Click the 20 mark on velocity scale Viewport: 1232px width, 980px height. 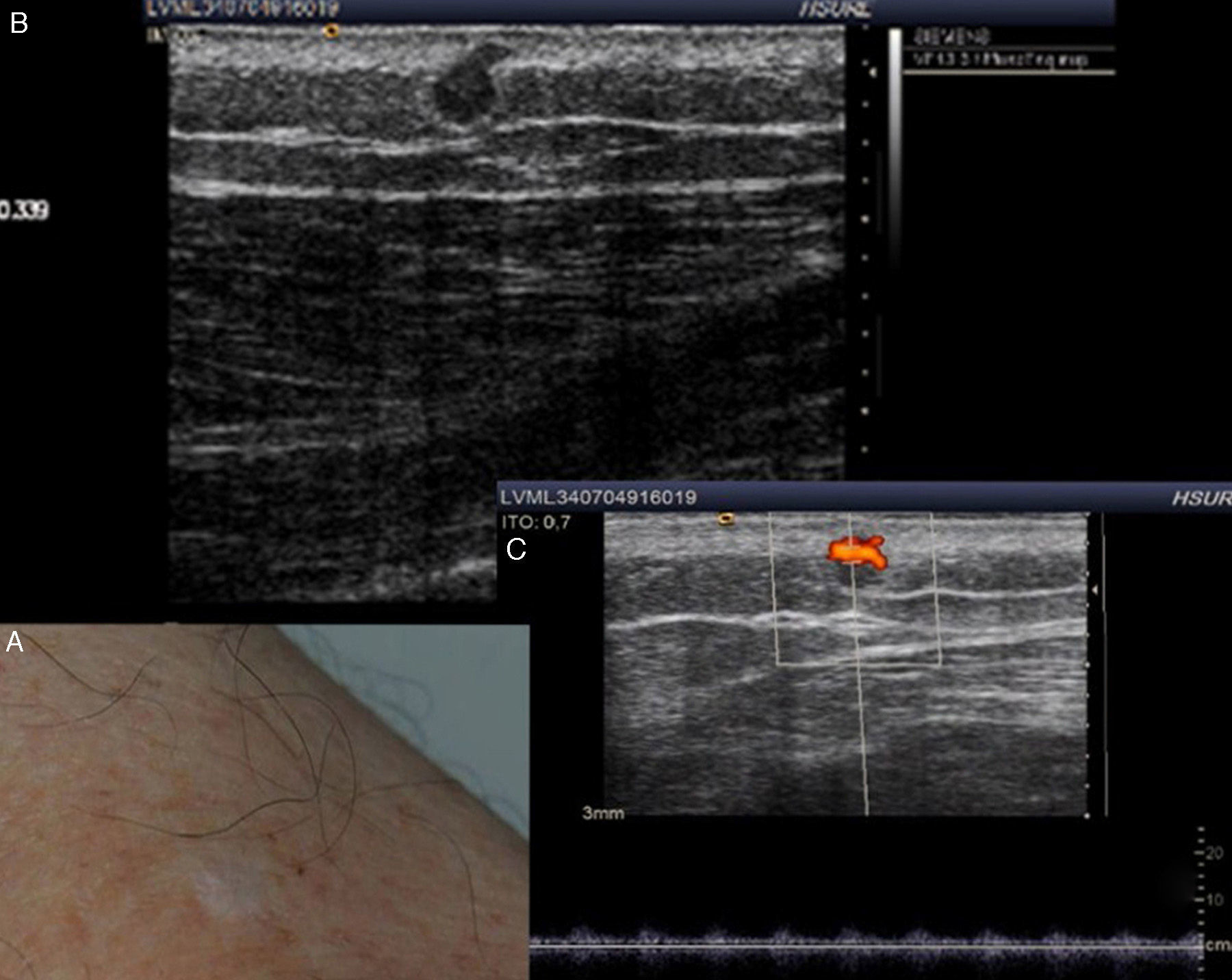(x=1212, y=853)
